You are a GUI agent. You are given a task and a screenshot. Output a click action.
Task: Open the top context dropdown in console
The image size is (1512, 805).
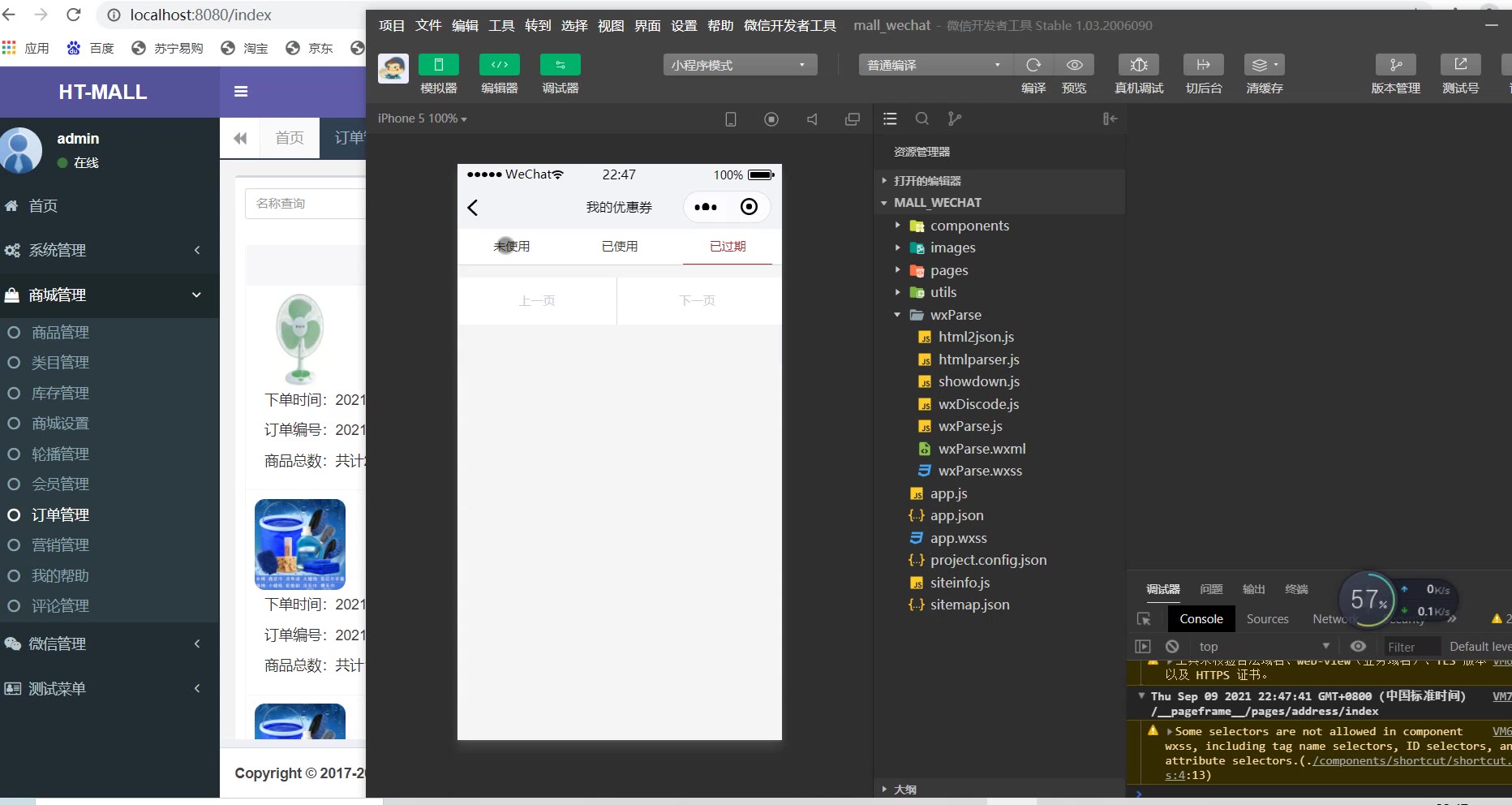tap(1264, 647)
